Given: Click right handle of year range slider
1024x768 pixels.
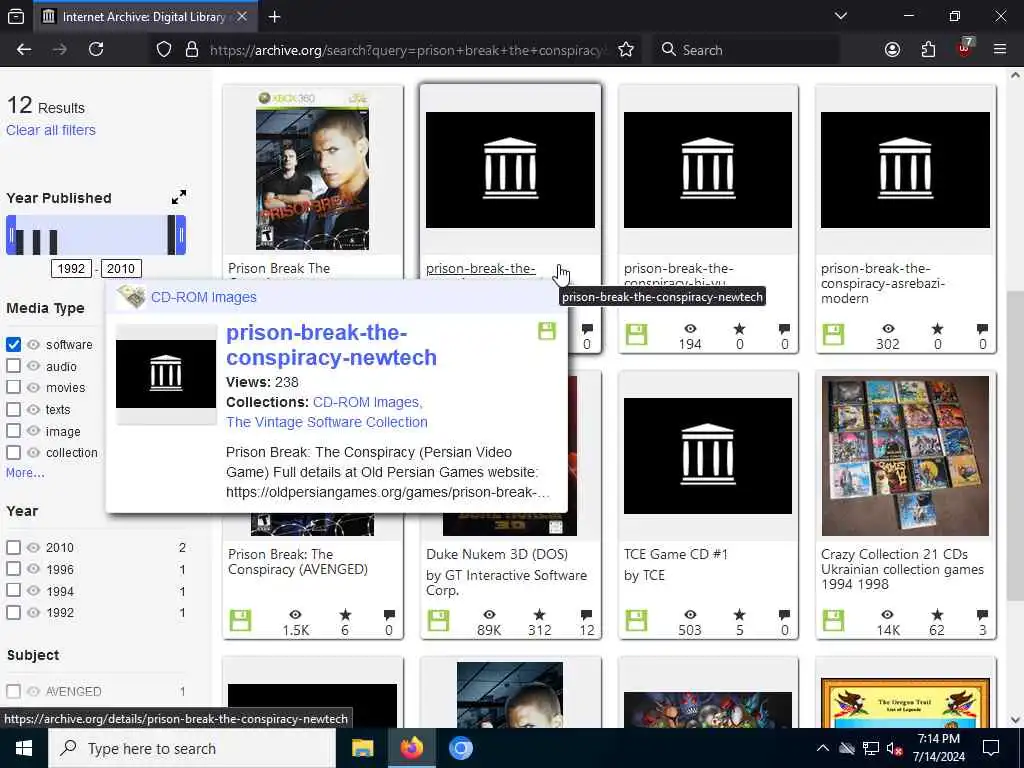Looking at the screenshot, I should [x=181, y=235].
